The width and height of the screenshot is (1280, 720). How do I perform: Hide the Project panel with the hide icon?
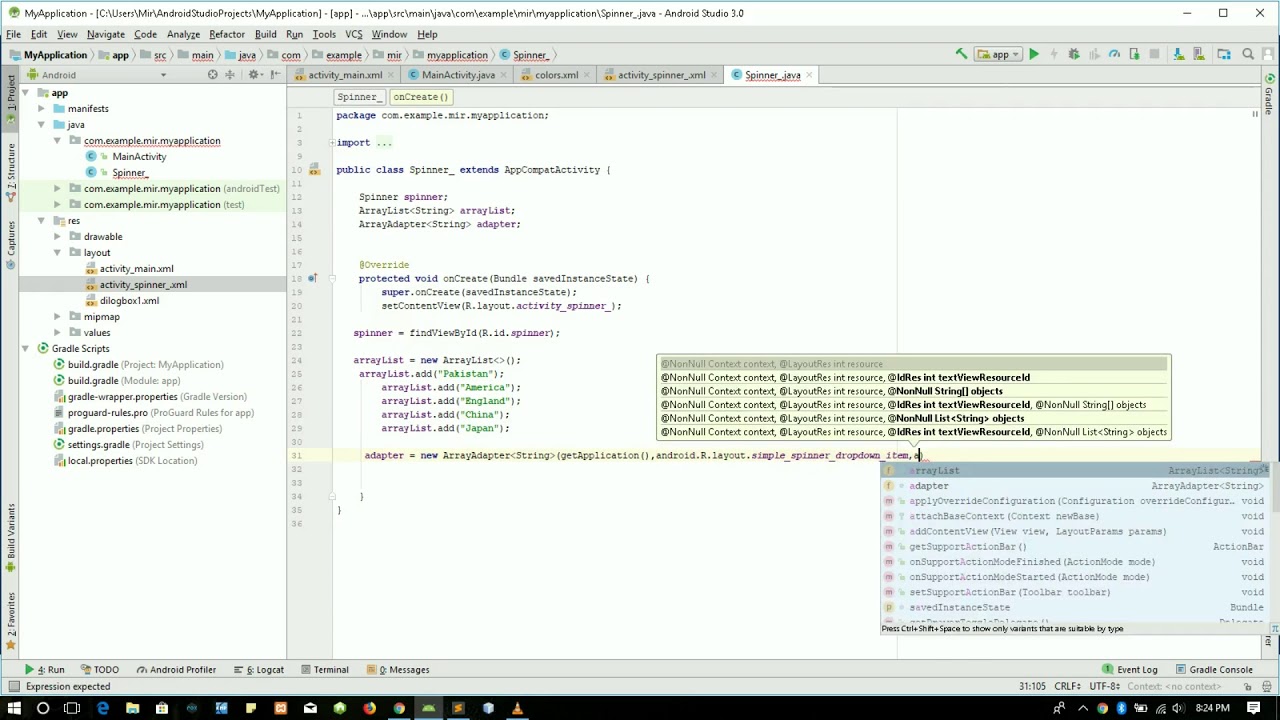275,75
